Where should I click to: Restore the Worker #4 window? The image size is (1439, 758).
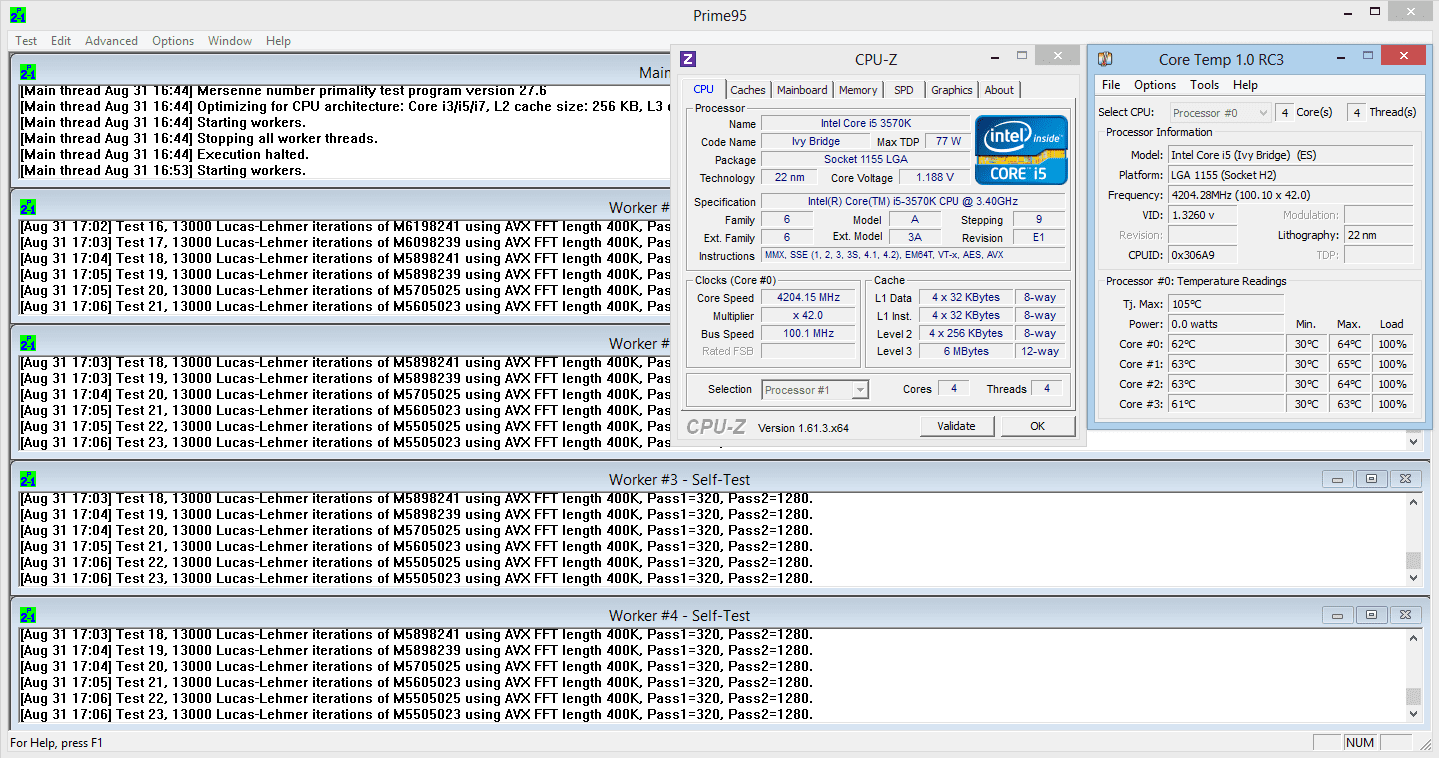click(1372, 615)
